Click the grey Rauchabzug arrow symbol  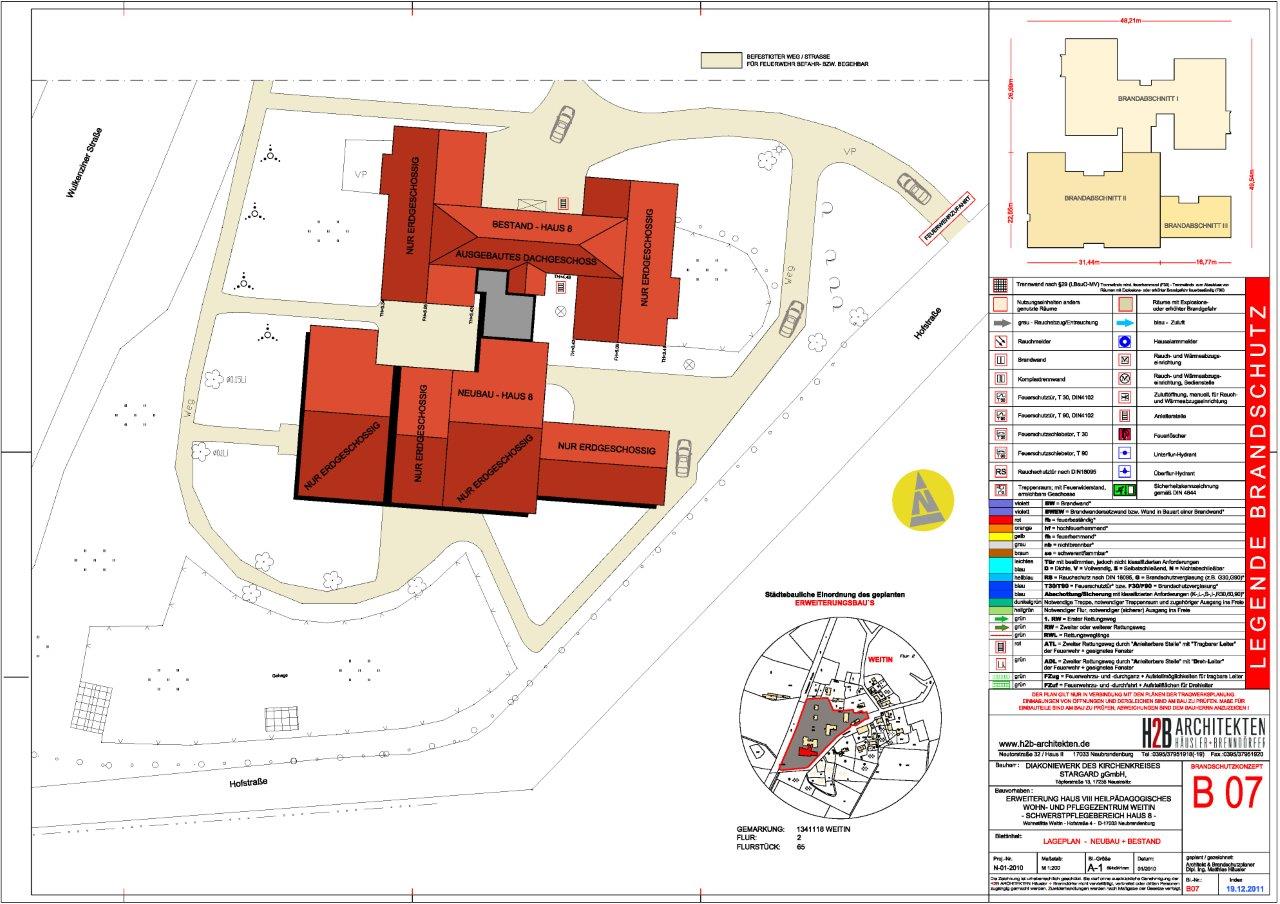1002,323
